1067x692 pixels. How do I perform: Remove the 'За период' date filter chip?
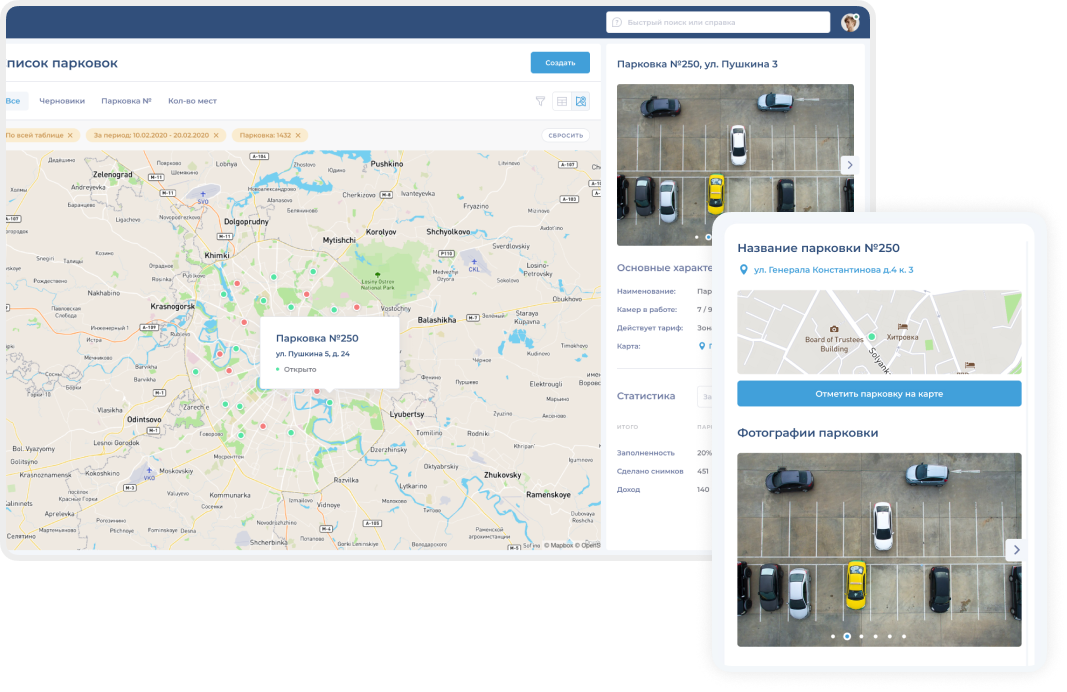pyautogui.click(x=216, y=135)
